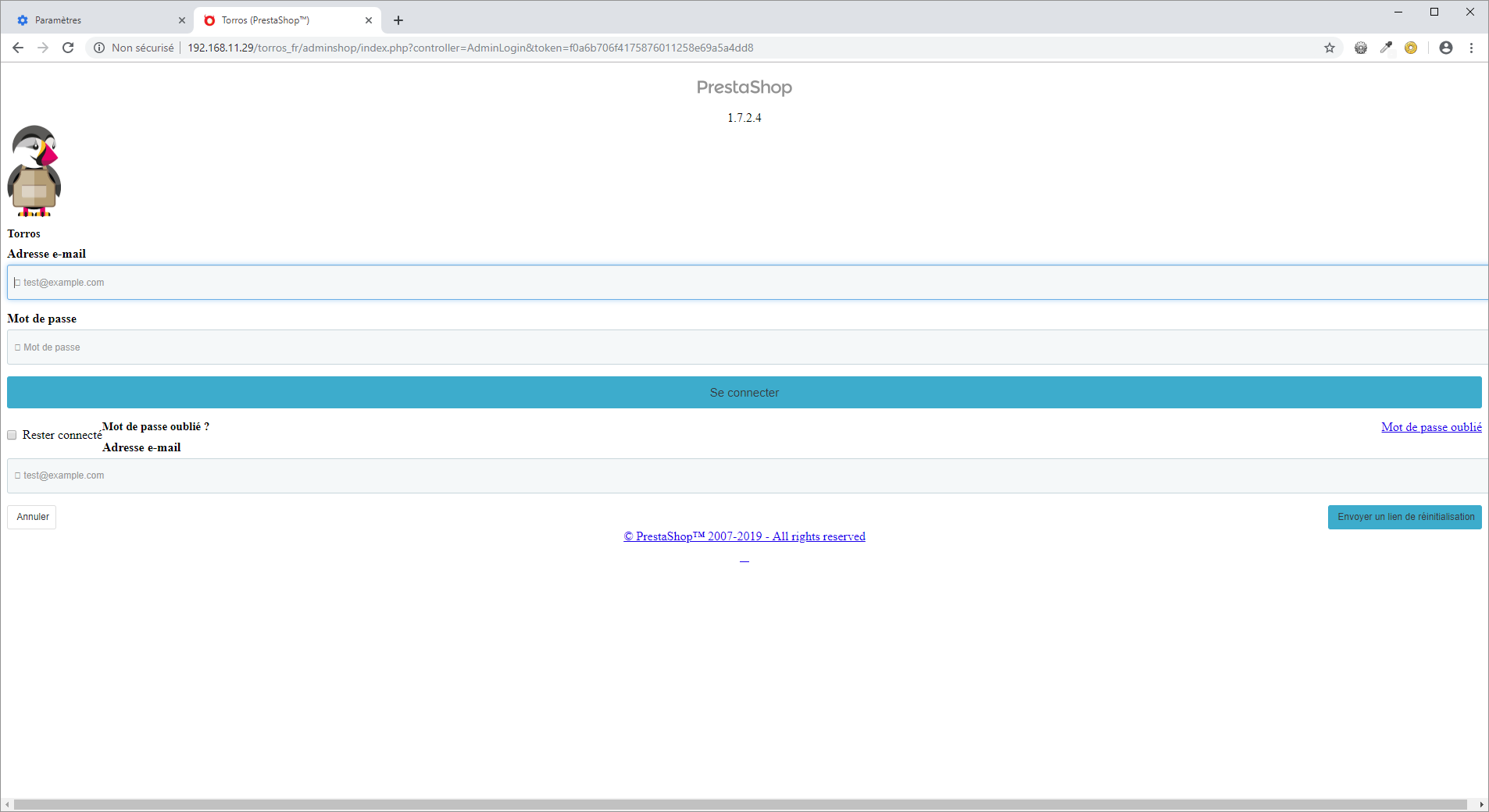Open the gear-shaped extension icon in toolbar
1489x812 pixels.
tap(1361, 48)
